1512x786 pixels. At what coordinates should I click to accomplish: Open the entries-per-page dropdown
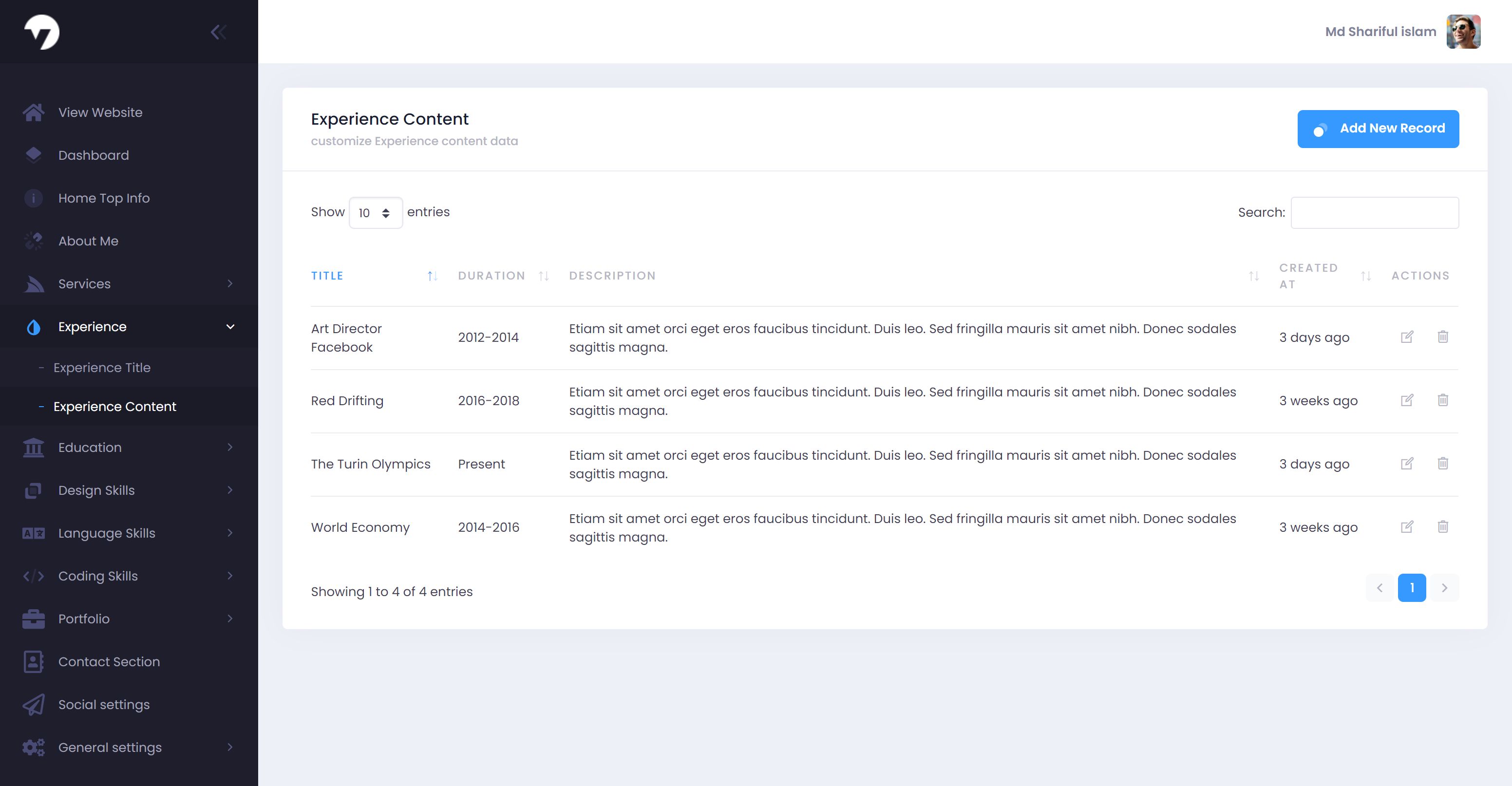click(375, 212)
